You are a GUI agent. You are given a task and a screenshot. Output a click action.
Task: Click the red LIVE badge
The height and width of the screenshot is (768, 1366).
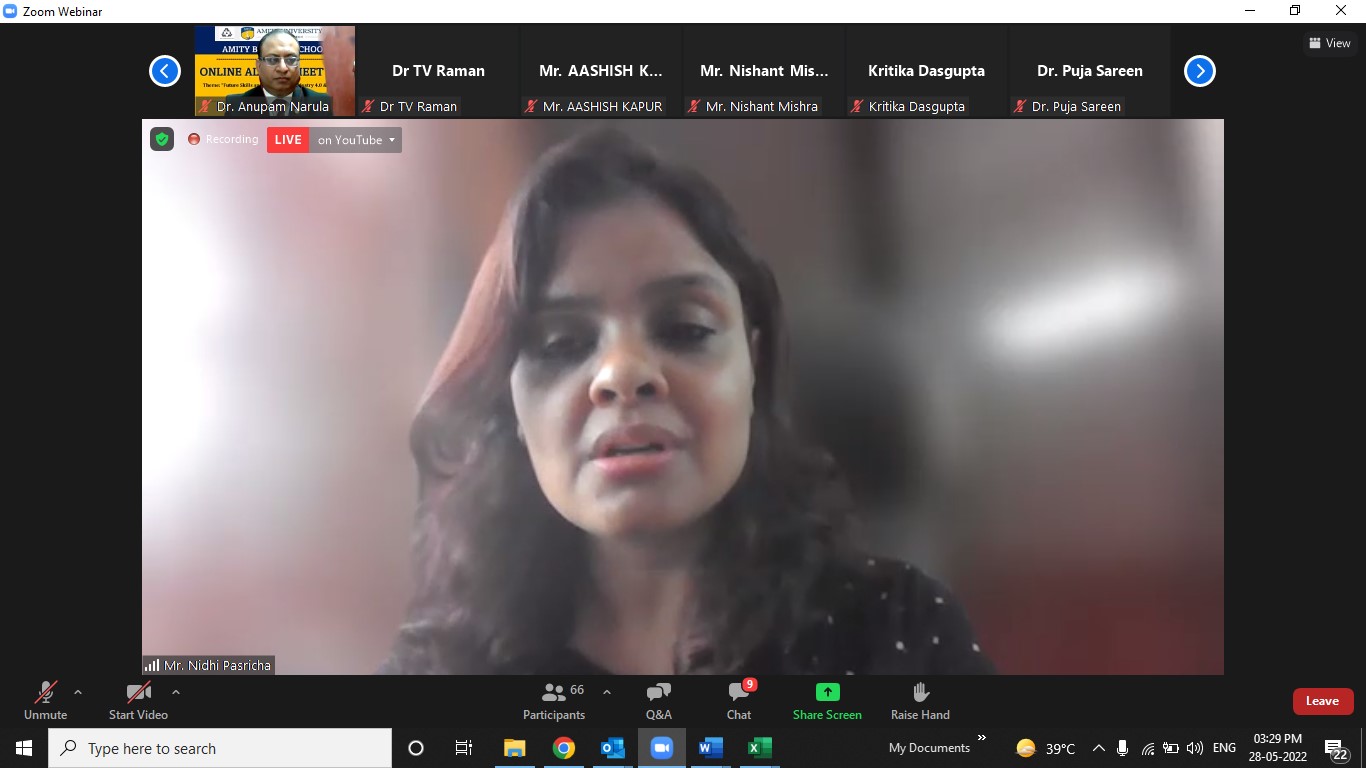coord(288,140)
